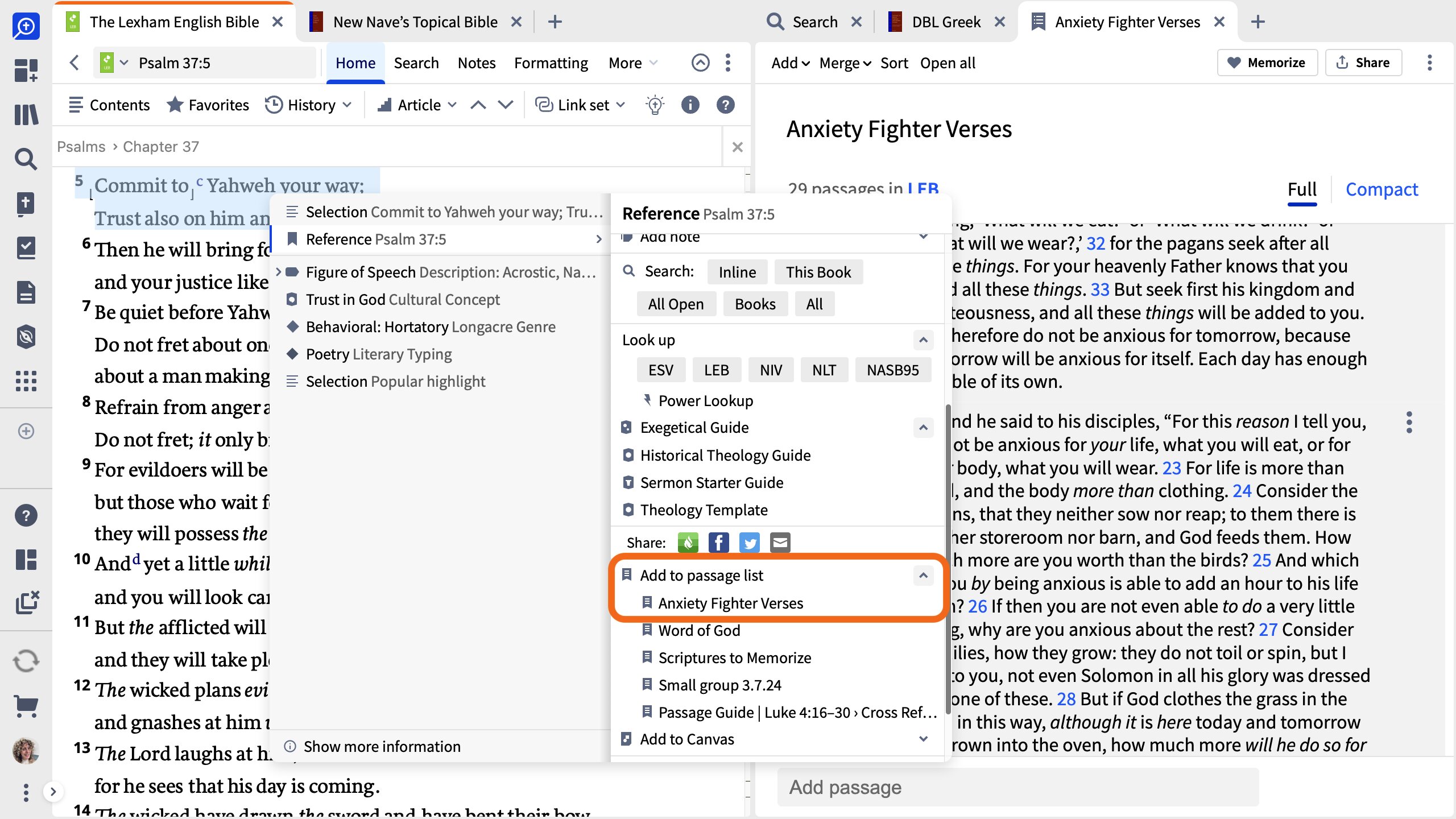Share via Faithlife green icon
Screen dimensions: 1456x819
[x=688, y=543]
